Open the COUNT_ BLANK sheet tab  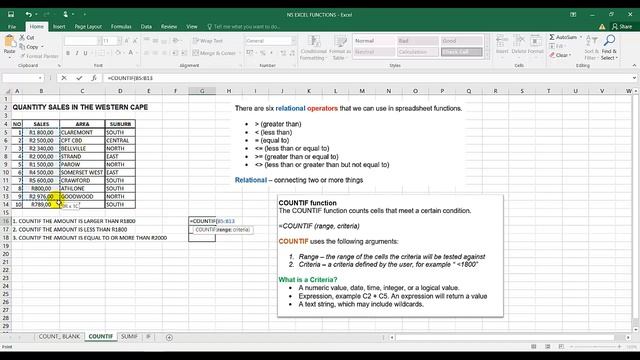pyautogui.click(x=60, y=337)
